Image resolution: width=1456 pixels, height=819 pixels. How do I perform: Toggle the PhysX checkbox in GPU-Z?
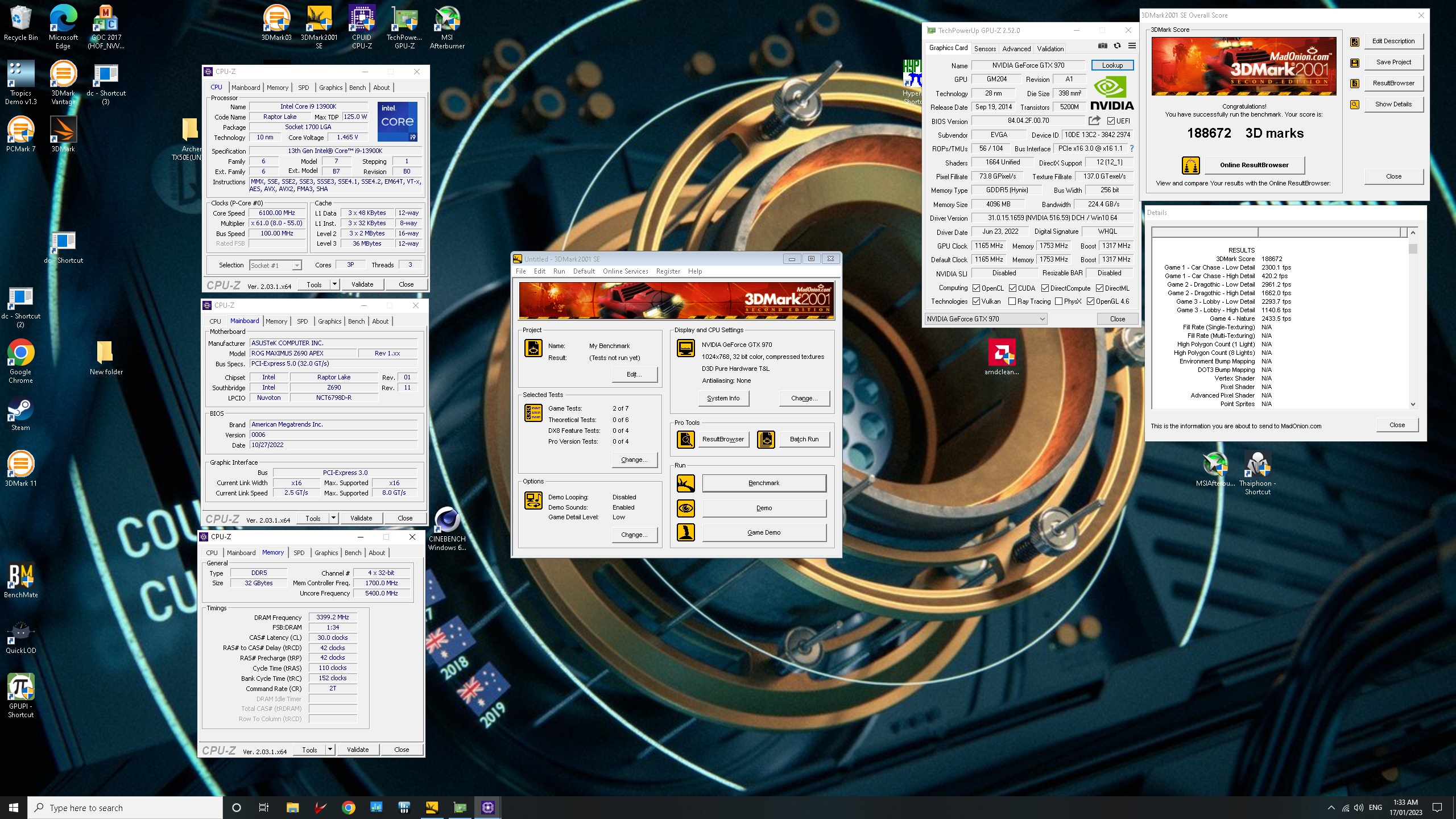(x=1059, y=301)
